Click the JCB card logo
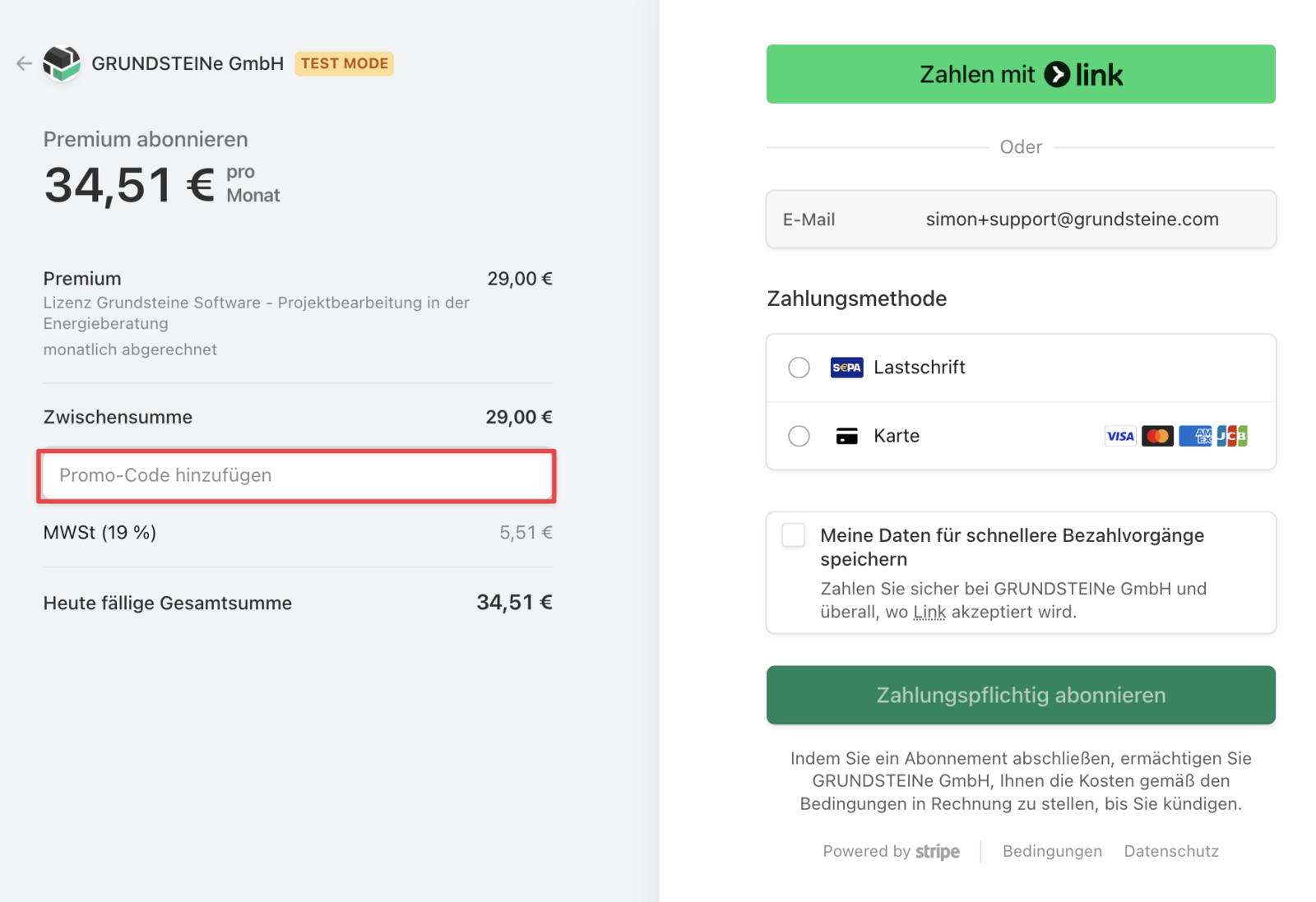This screenshot has width=1316, height=902. (x=1231, y=436)
